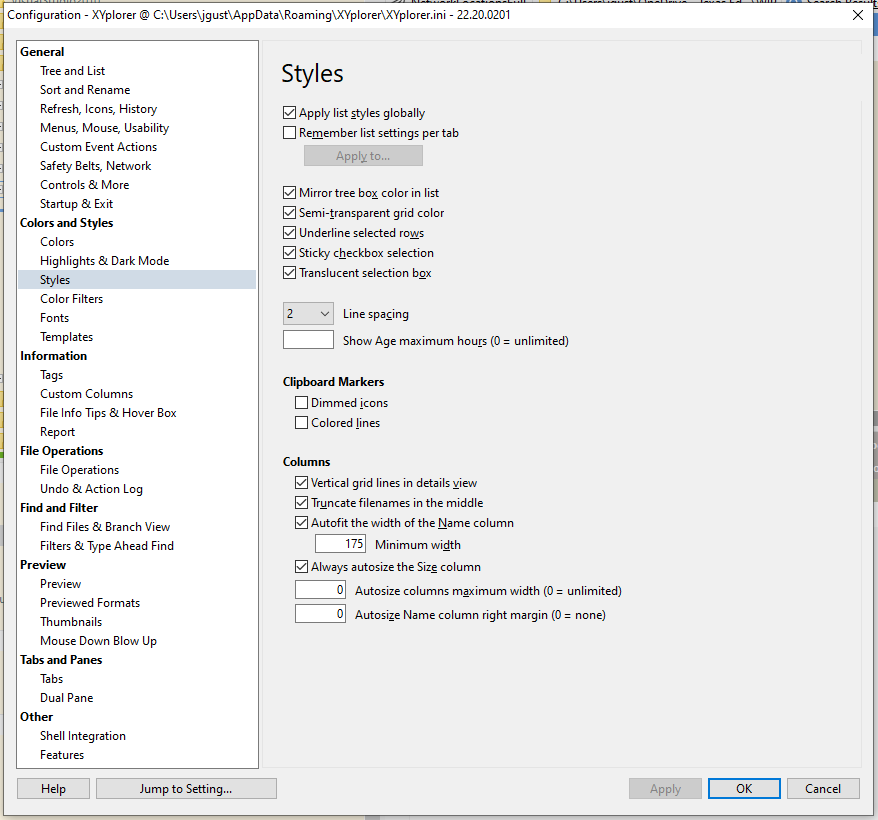
Task: Click the Jump to Setting button
Action: (x=185, y=789)
